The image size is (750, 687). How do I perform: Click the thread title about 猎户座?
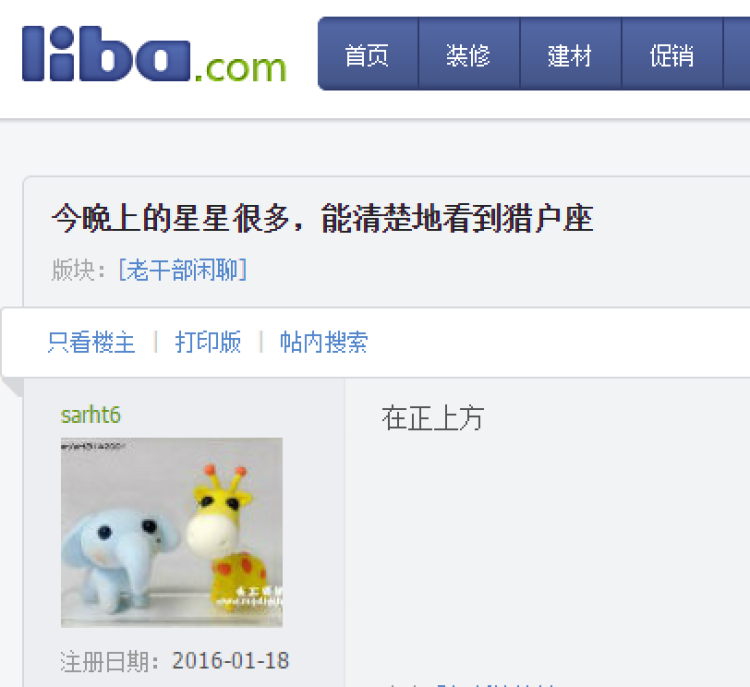point(323,218)
